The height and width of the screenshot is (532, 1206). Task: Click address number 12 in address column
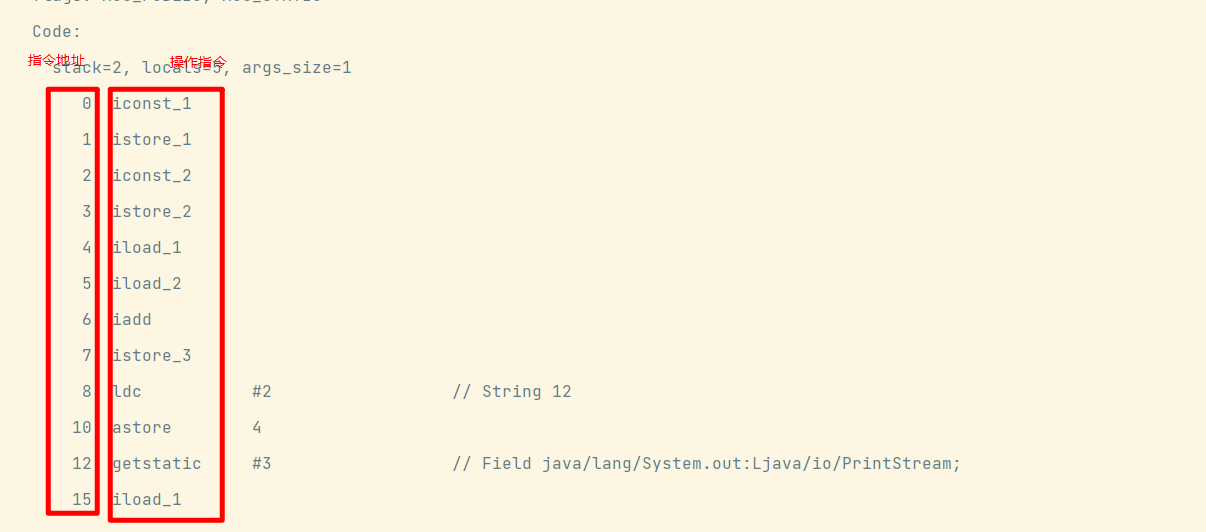(x=82, y=463)
